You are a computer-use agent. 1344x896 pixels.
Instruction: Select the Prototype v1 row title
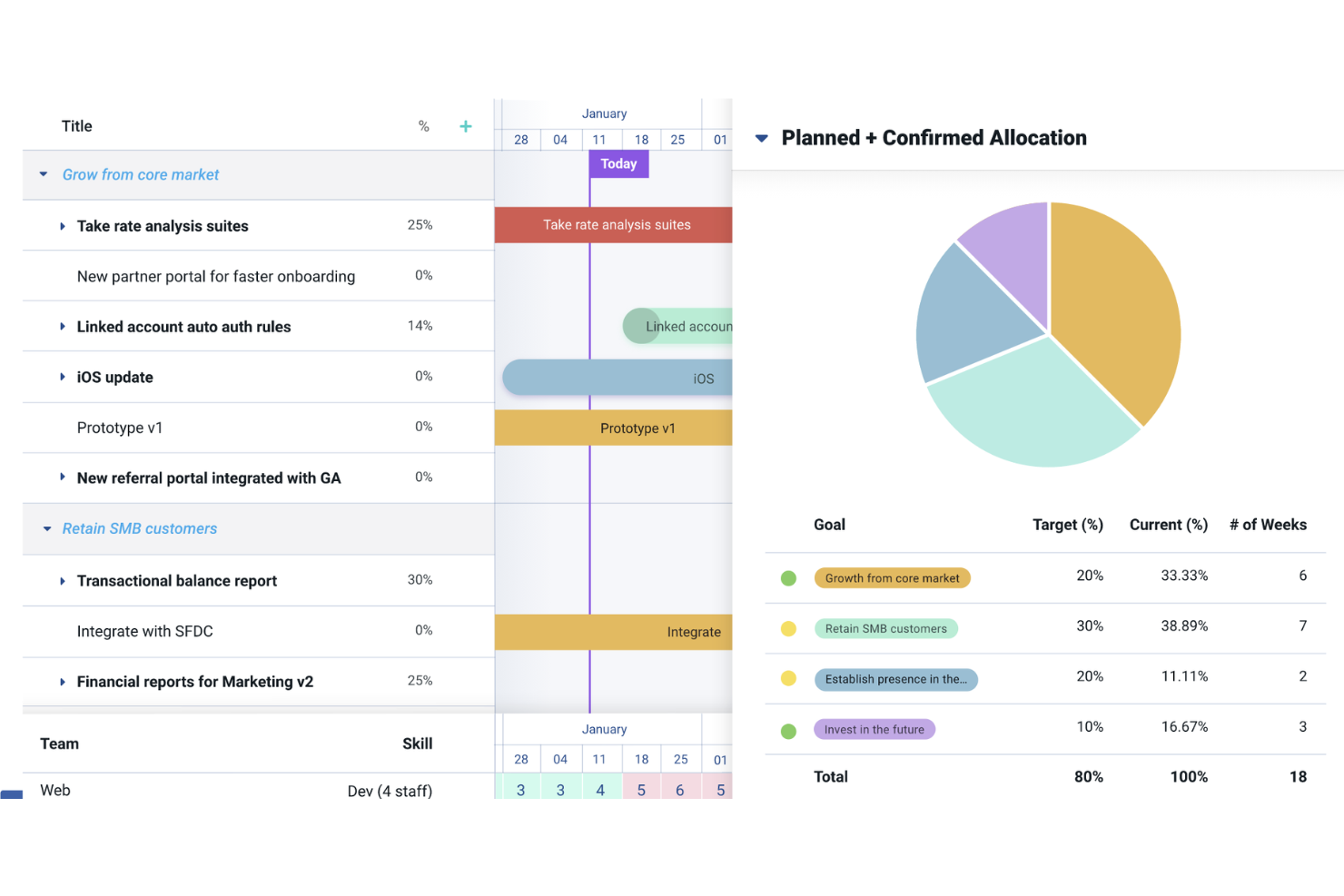[120, 428]
